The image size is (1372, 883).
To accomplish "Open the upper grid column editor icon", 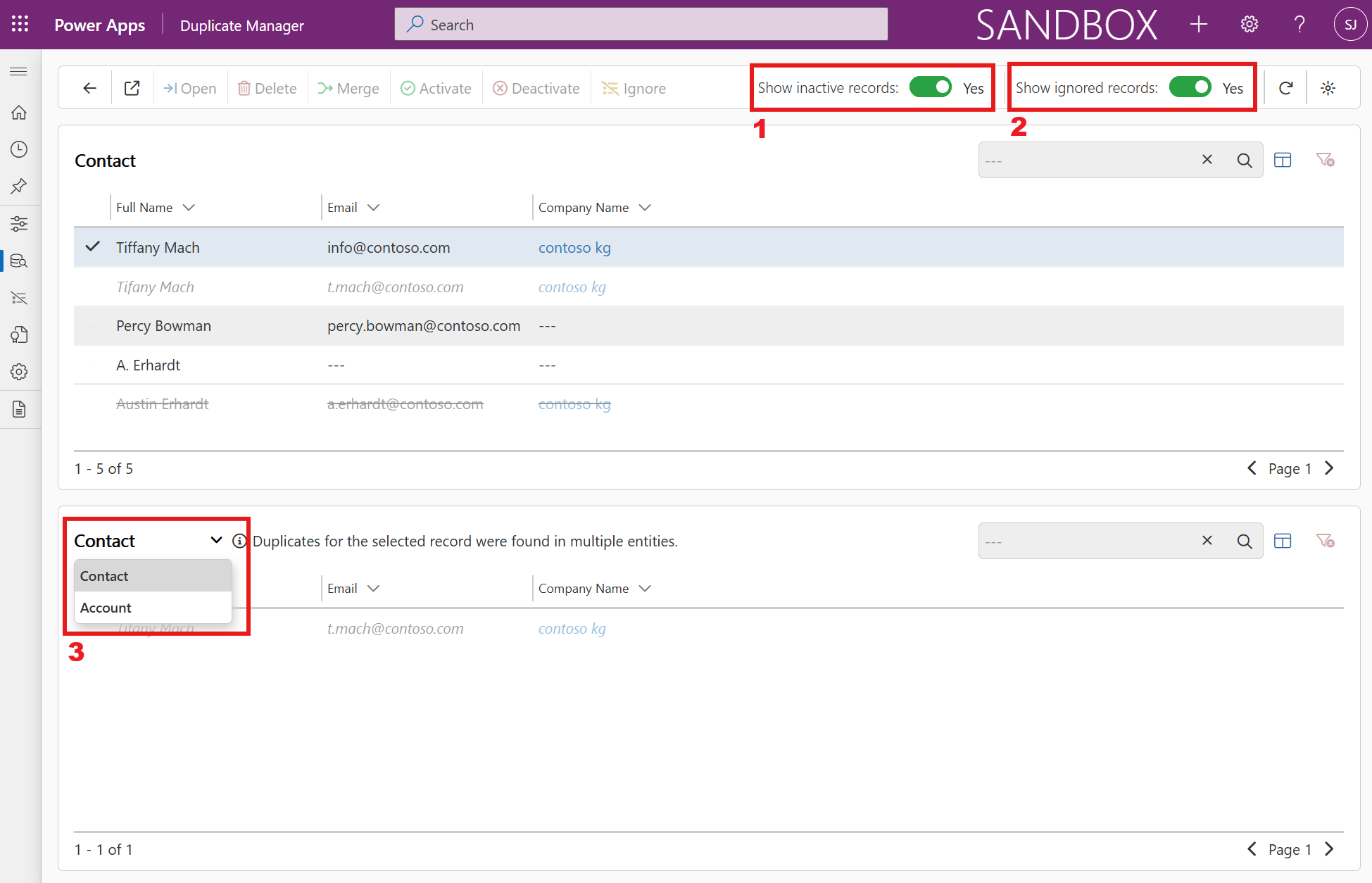I will [1283, 161].
